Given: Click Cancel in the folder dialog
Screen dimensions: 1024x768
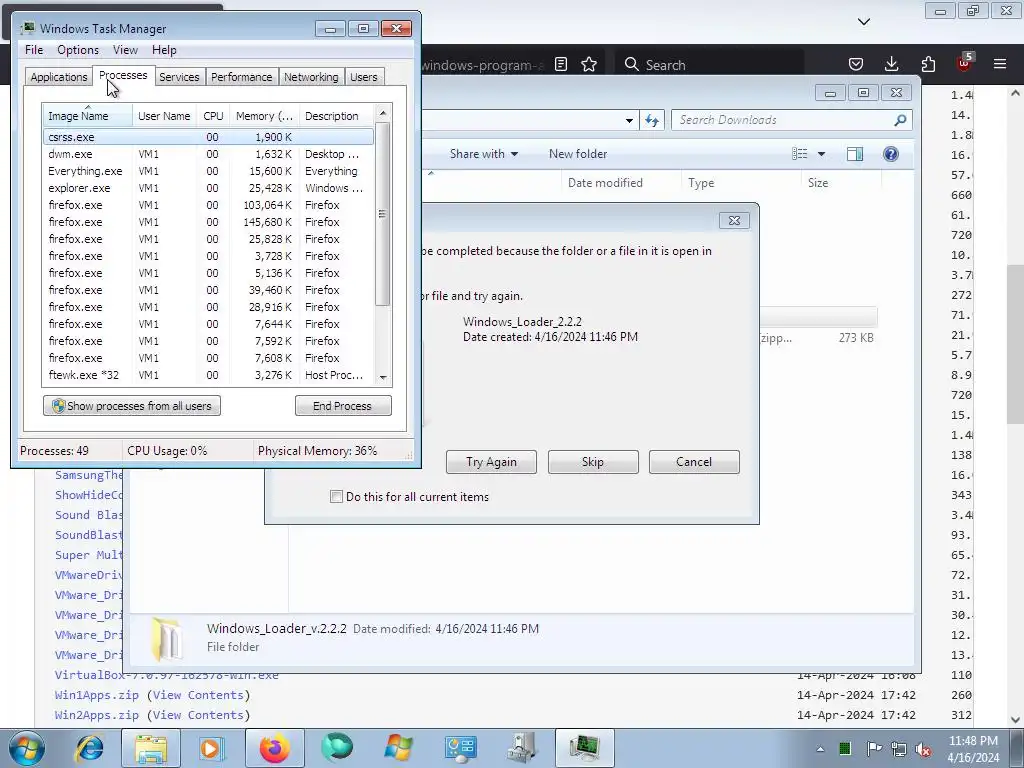Looking at the screenshot, I should 694,462.
